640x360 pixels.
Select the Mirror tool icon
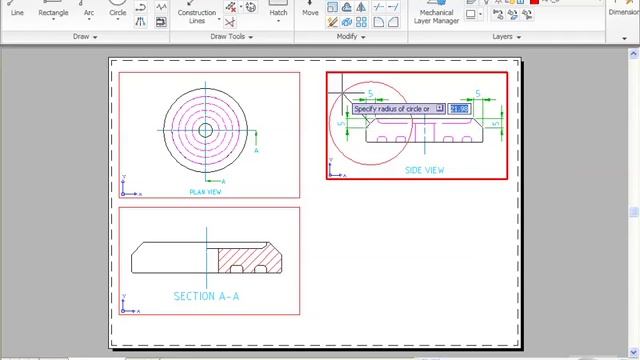point(361,7)
